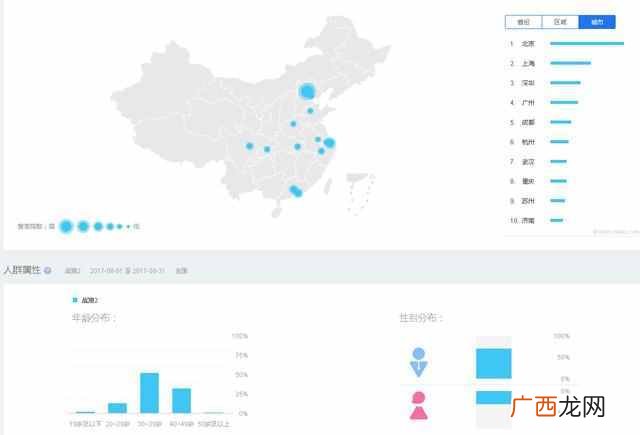
Task: Click the 广州 rank 4 row label
Action: (x=528, y=102)
